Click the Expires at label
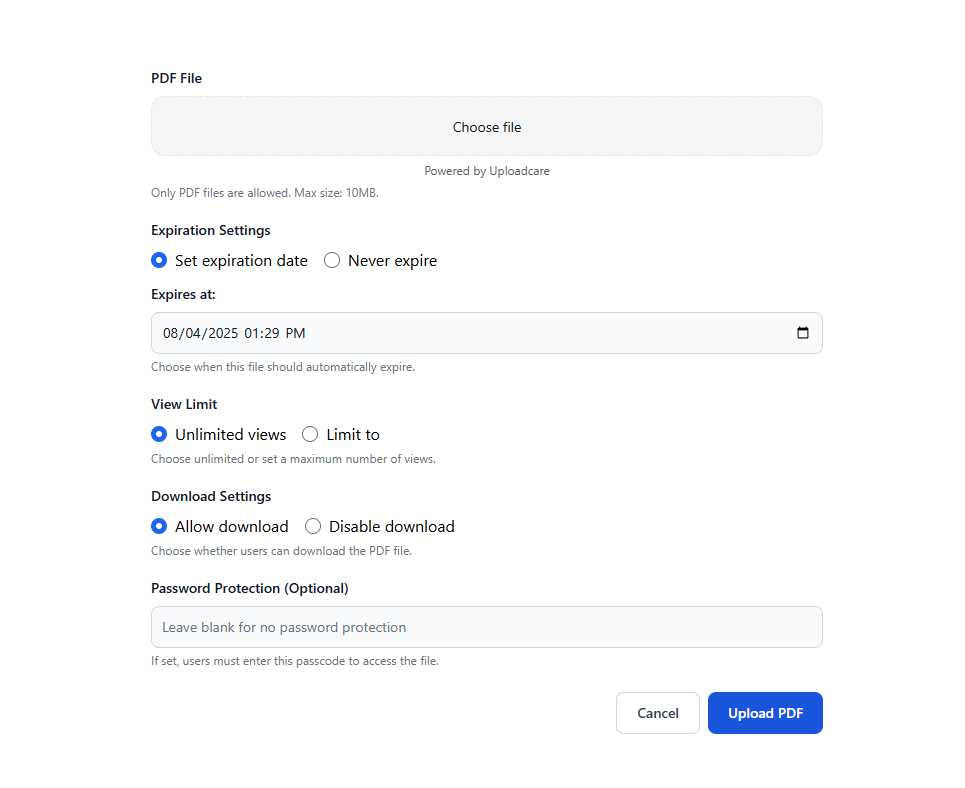This screenshot has height=788, width=965. click(183, 294)
